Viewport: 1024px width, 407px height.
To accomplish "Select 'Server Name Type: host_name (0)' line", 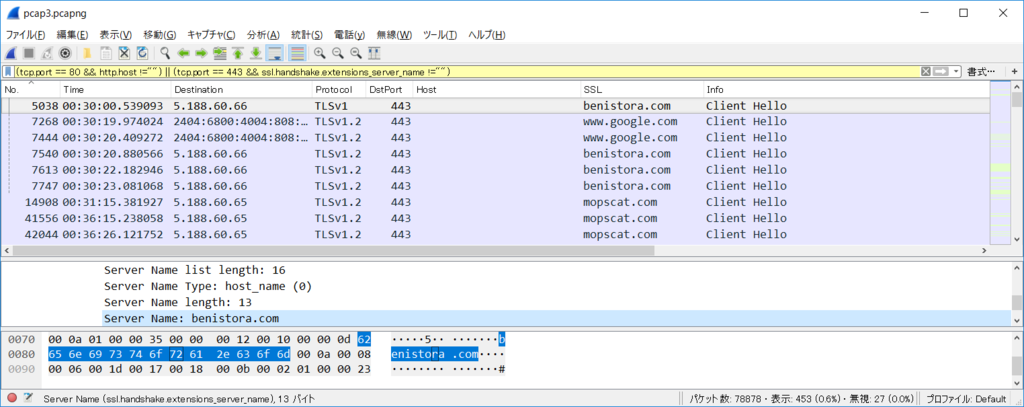I will (x=208, y=286).
